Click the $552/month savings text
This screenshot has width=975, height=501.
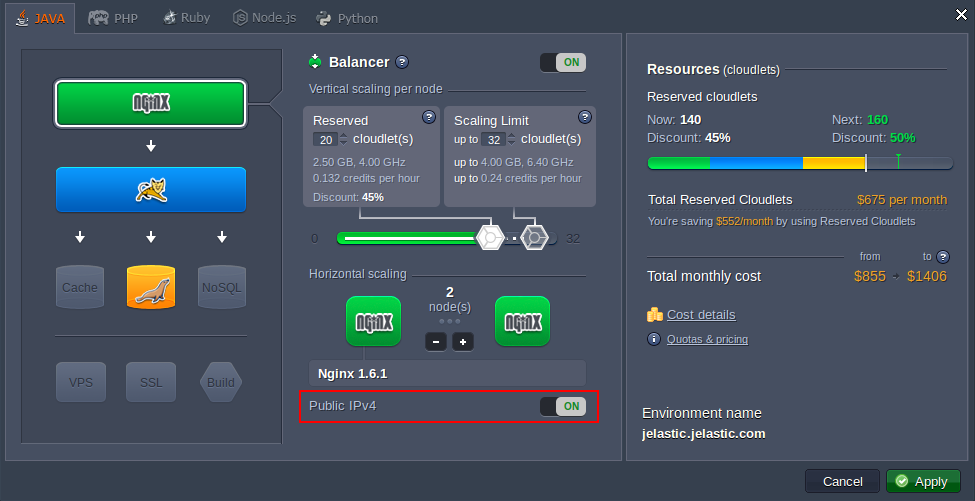(744, 221)
